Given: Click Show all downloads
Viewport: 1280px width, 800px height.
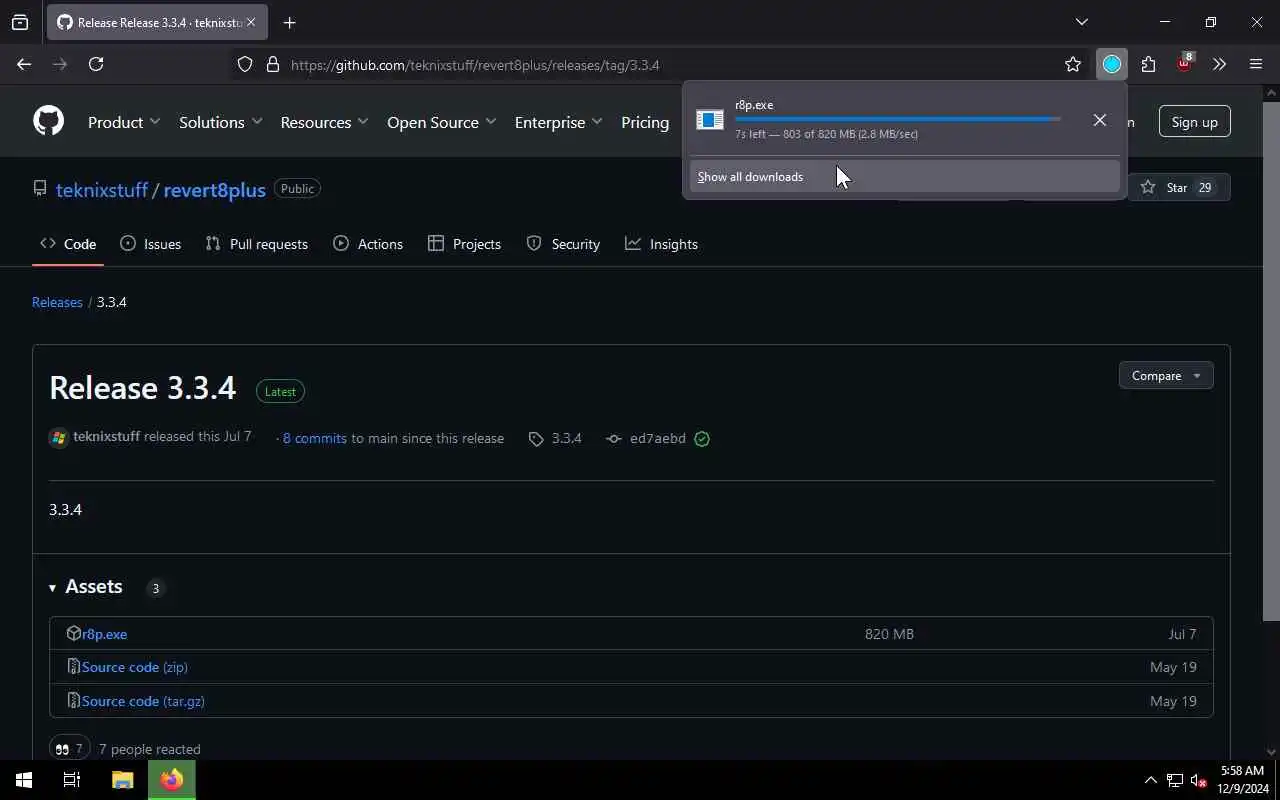Looking at the screenshot, I should tap(904, 176).
